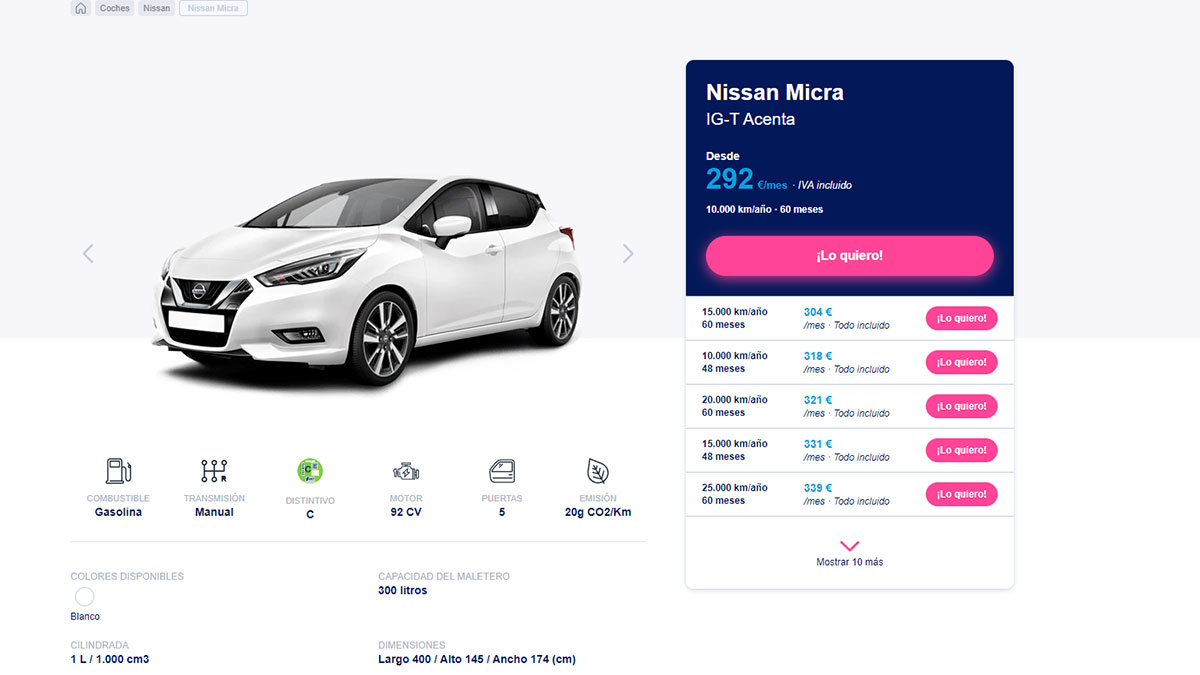Click the manual transmission gear icon
This screenshot has width=1200, height=675.
[214, 471]
